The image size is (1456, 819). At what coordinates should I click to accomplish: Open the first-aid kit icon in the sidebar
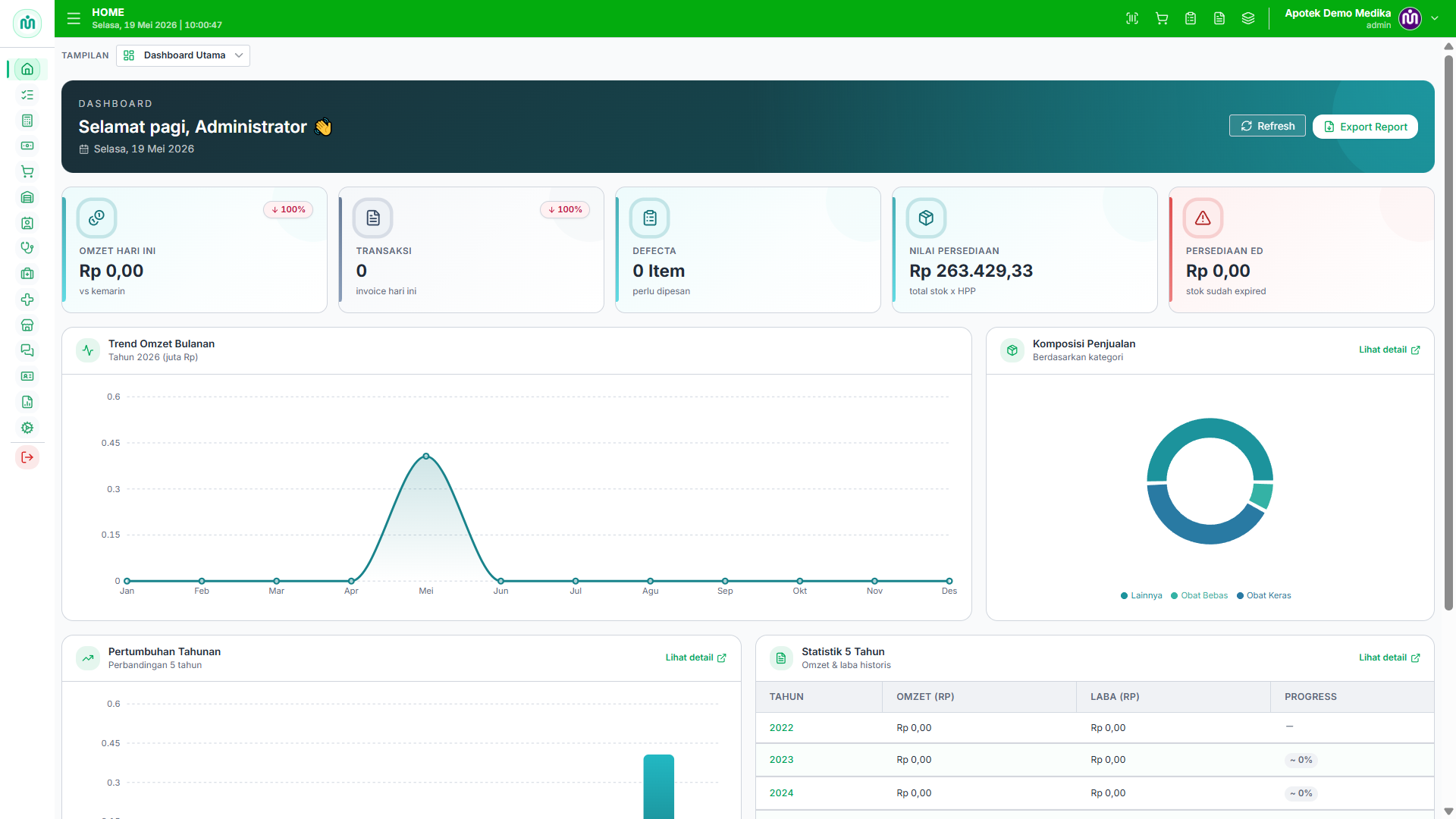[27, 274]
